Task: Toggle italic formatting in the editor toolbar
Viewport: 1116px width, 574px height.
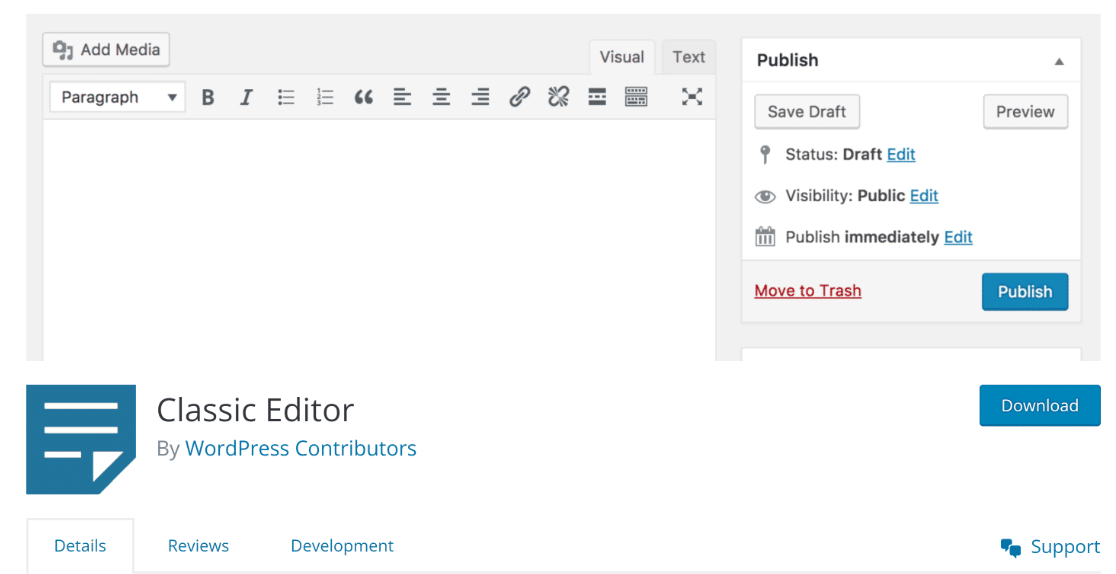Action: click(246, 97)
